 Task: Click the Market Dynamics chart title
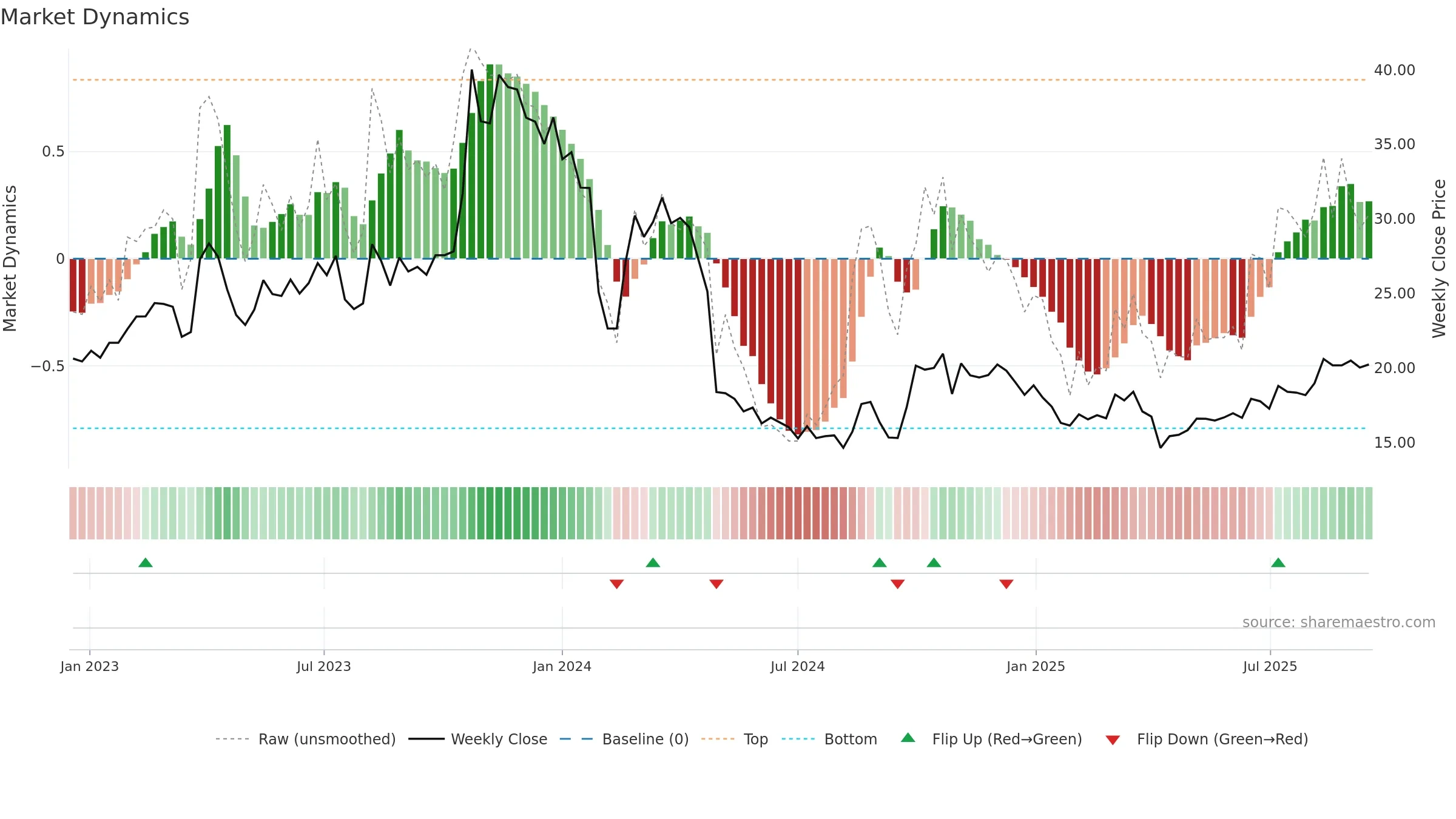(x=95, y=17)
